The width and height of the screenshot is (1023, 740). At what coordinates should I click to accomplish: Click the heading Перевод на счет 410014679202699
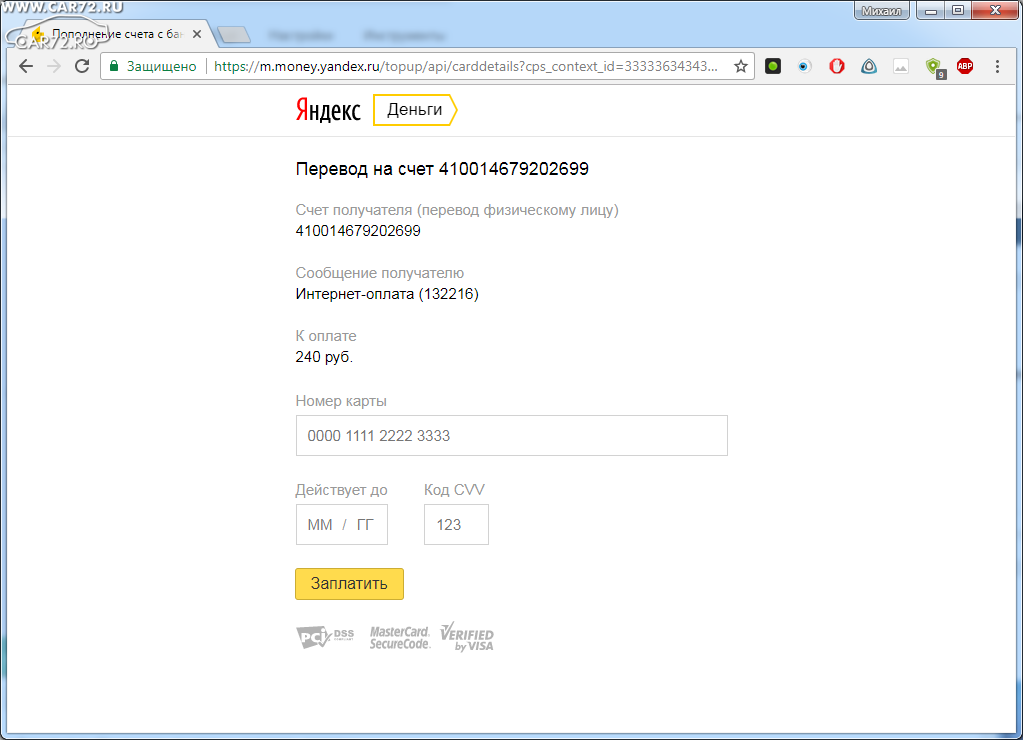pyautogui.click(x=442, y=169)
